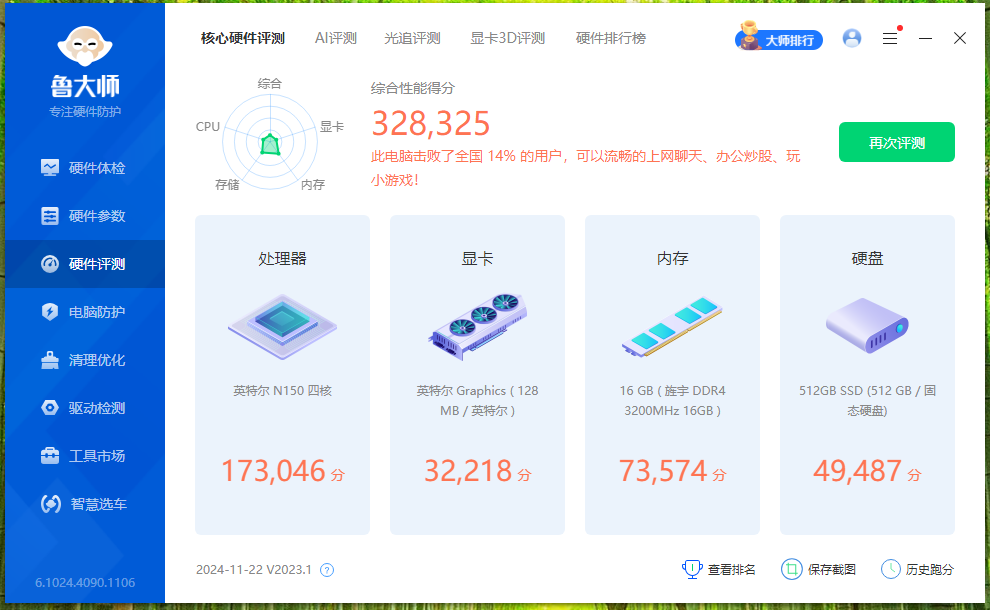
Task: Select the 处理器 card title
Action: point(282,258)
